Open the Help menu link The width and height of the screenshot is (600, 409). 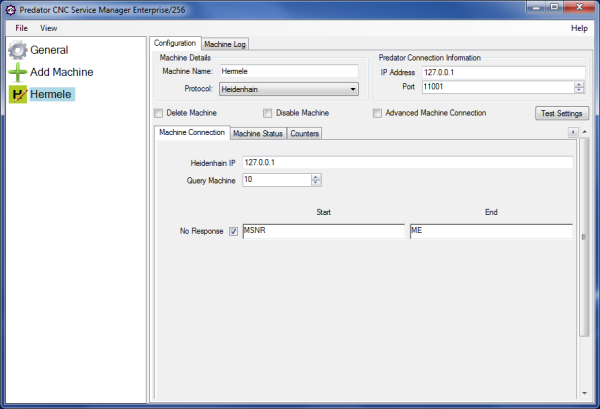(x=578, y=28)
